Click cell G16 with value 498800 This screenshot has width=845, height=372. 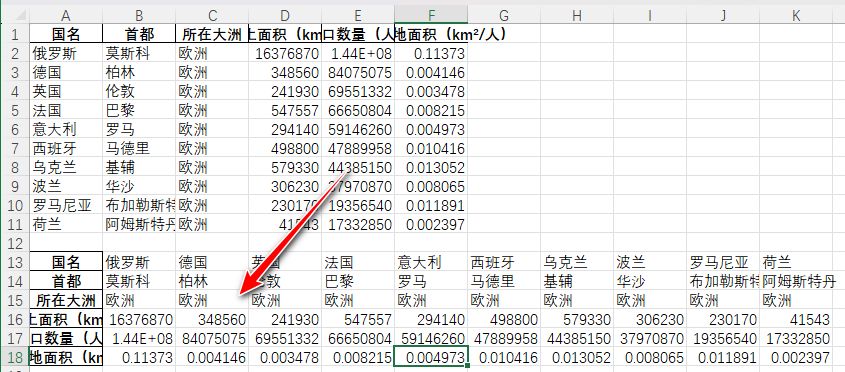[x=504, y=319]
